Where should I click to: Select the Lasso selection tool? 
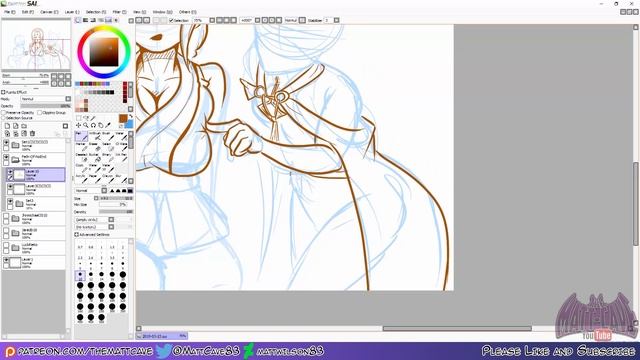[86, 118]
